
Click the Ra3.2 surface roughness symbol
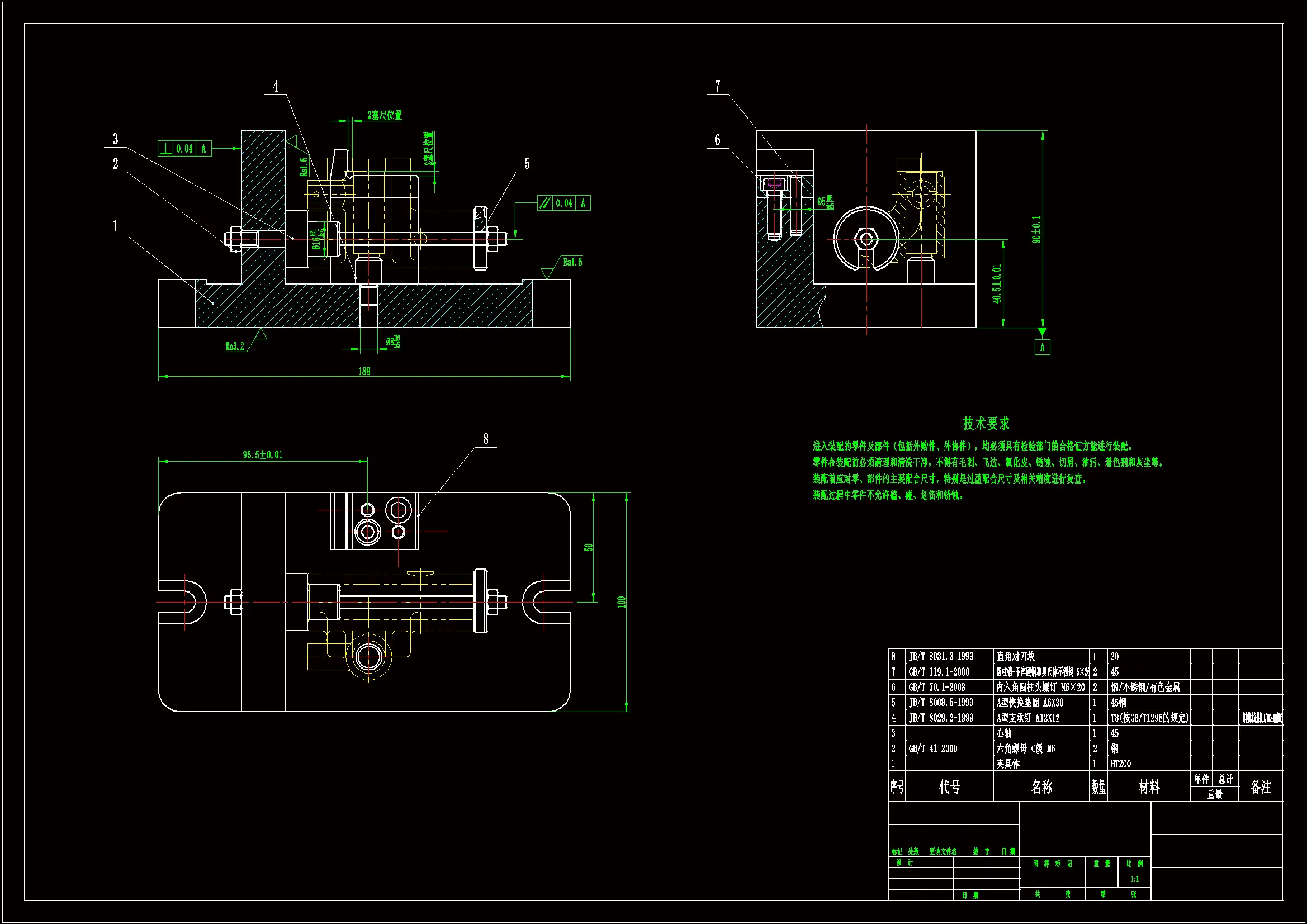[x=235, y=346]
